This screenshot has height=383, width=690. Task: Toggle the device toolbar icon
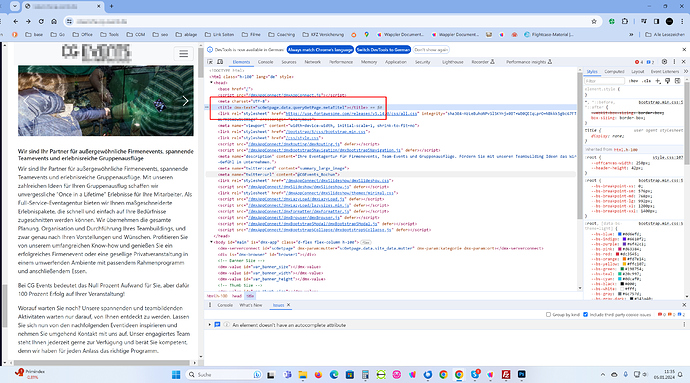(x=220, y=62)
